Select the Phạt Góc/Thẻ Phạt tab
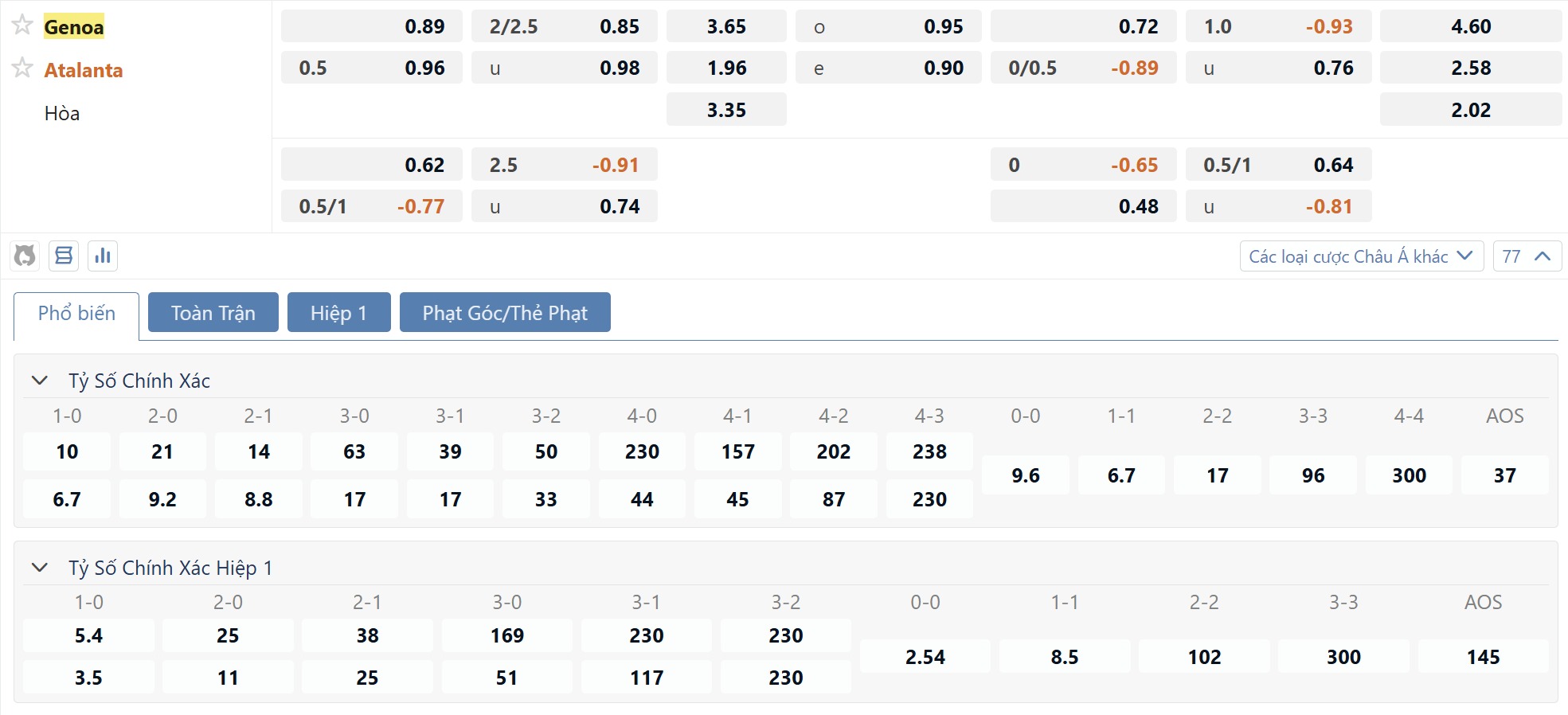Screen dimensions: 1568x715 click(x=505, y=313)
